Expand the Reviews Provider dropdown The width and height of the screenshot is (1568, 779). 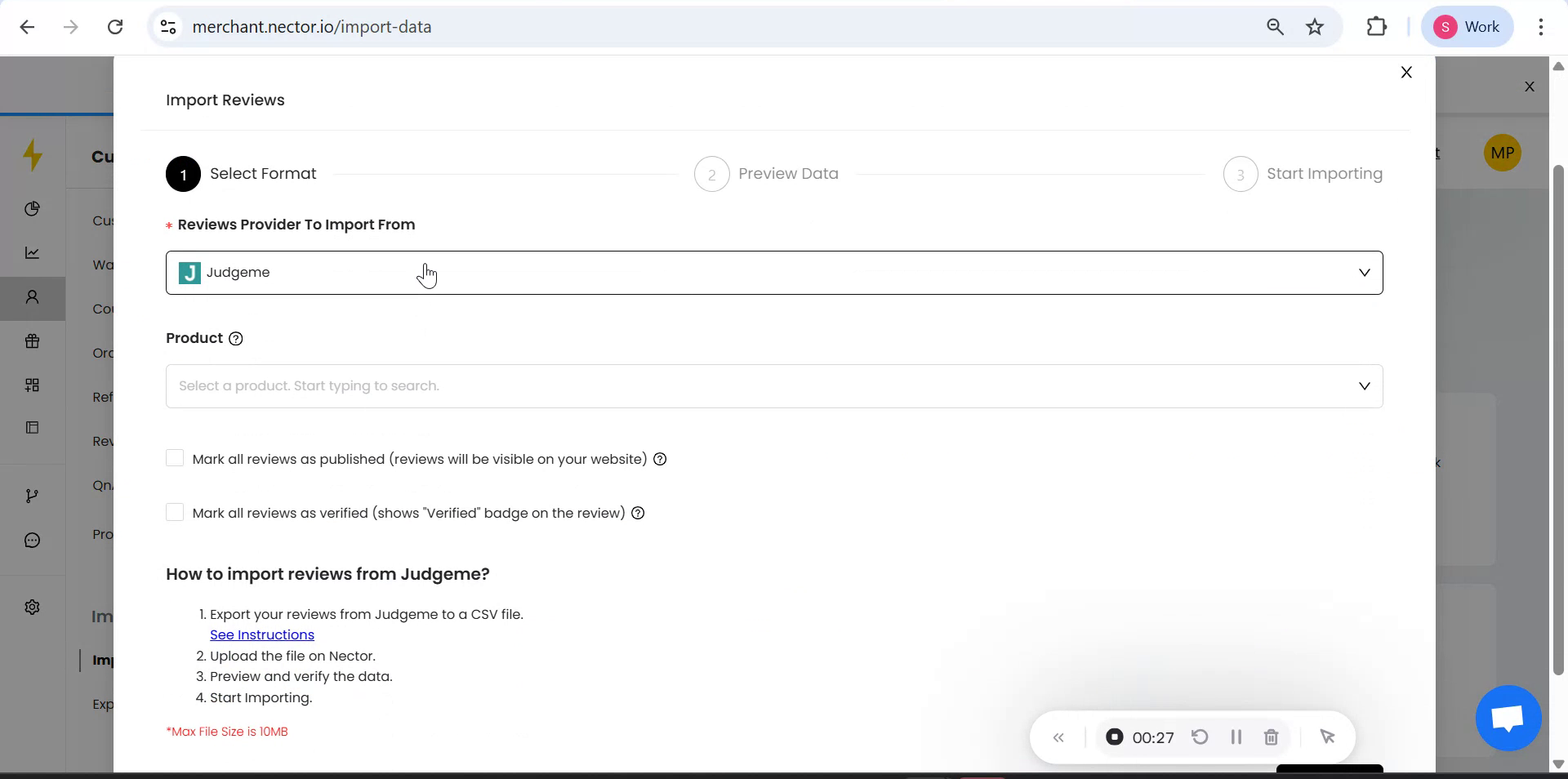coord(1364,272)
